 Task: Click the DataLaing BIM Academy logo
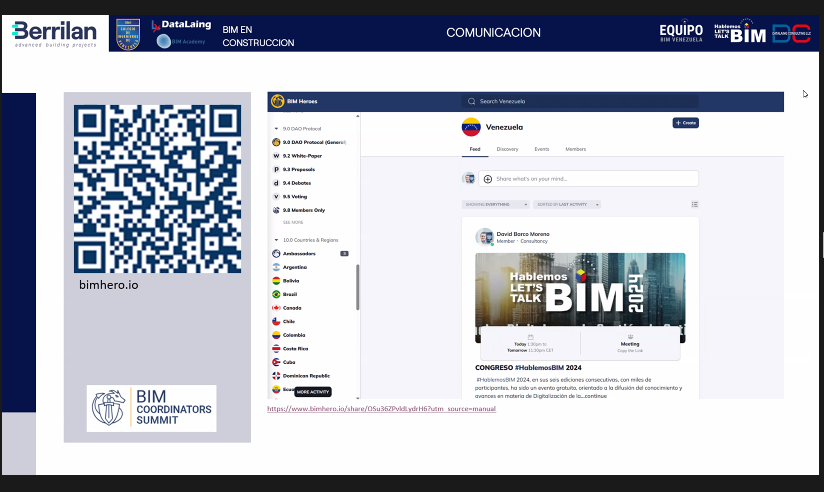181,34
